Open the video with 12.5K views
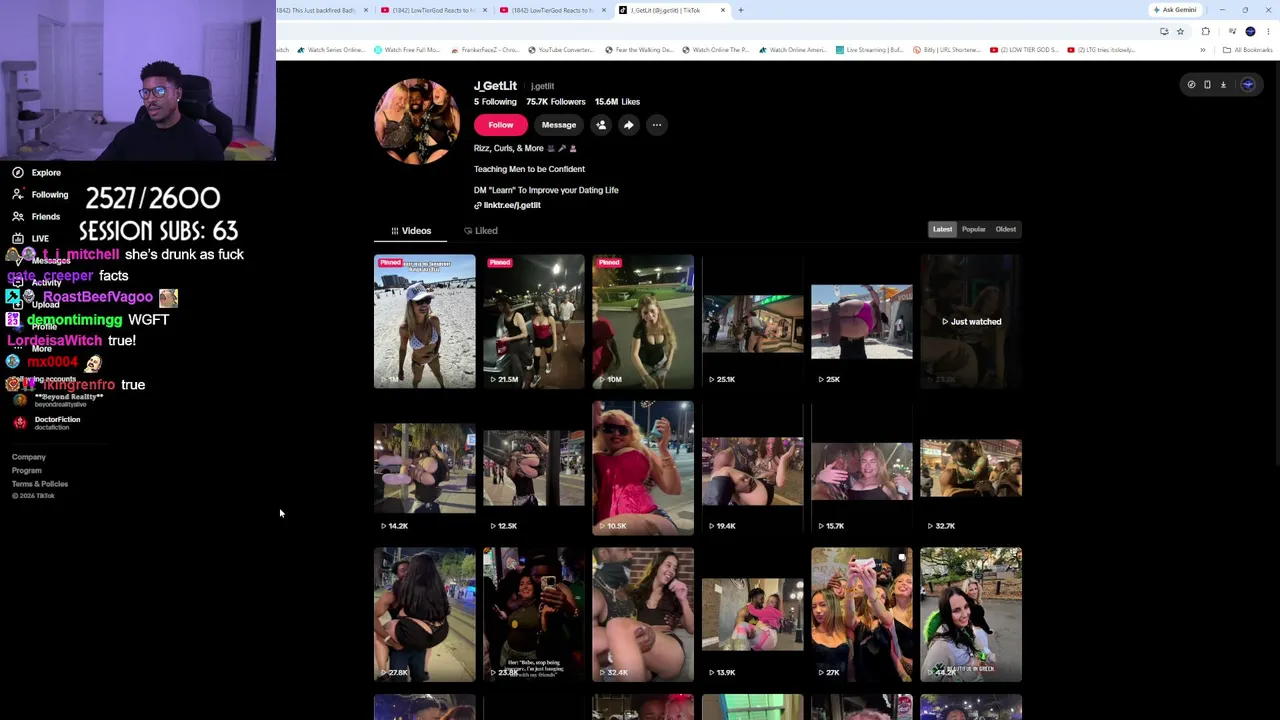 point(534,468)
